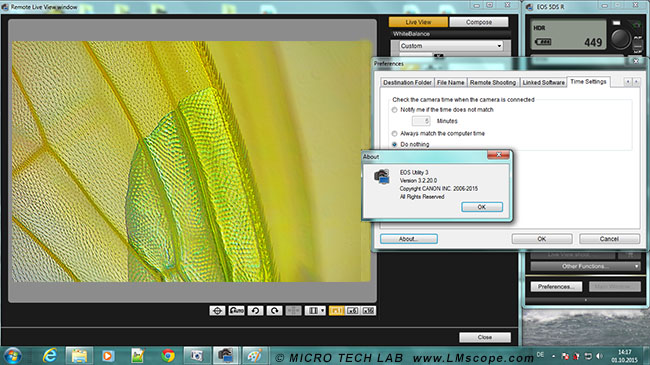Screen dimensions: 650x365
Task: Switch to Destination Folder tab
Action: click(407, 83)
